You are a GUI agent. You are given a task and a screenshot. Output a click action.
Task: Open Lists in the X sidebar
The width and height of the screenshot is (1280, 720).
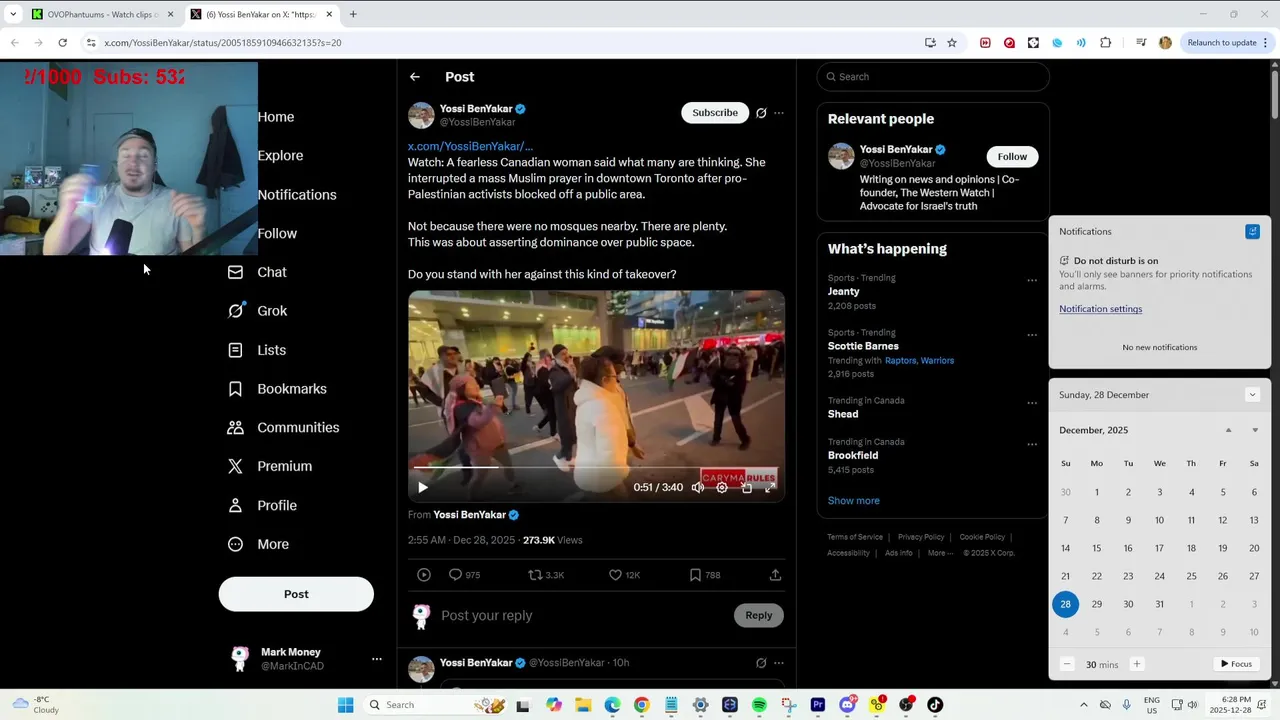point(257,350)
